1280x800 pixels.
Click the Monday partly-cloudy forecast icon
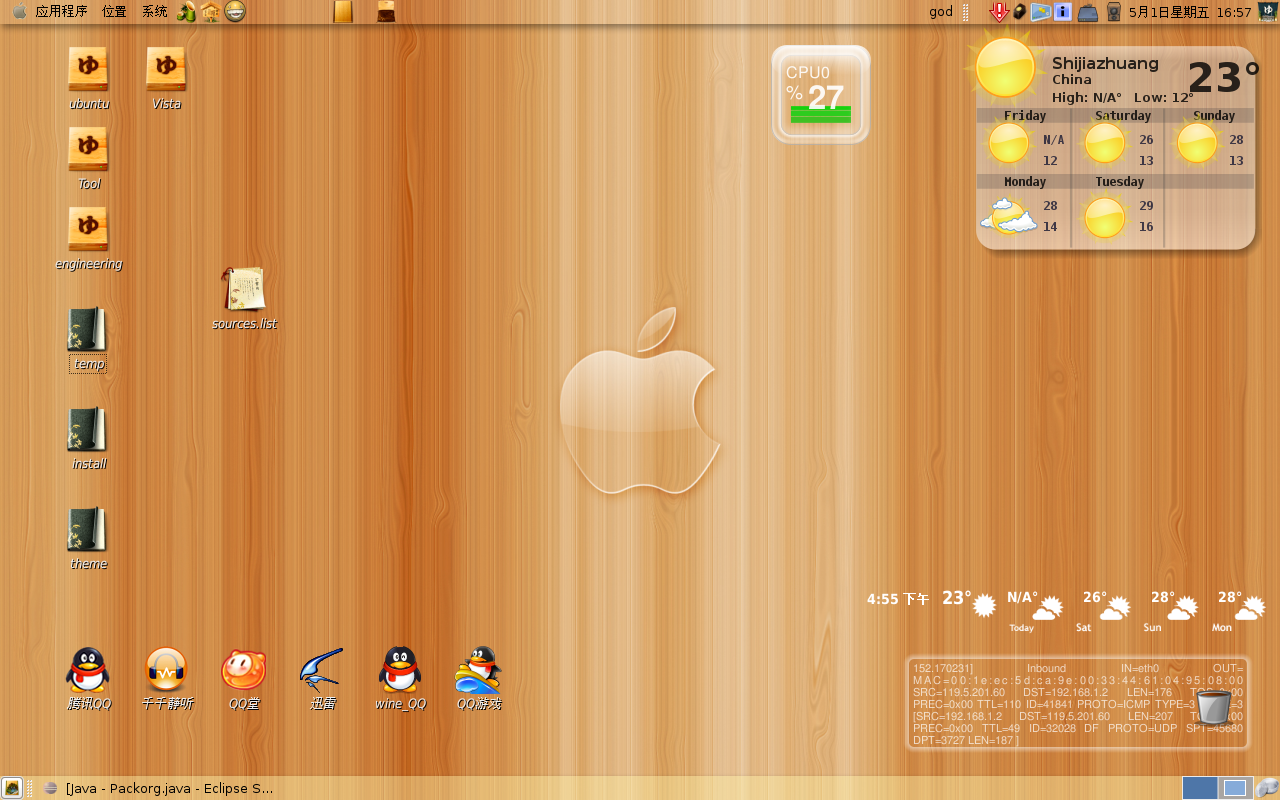tap(1008, 216)
